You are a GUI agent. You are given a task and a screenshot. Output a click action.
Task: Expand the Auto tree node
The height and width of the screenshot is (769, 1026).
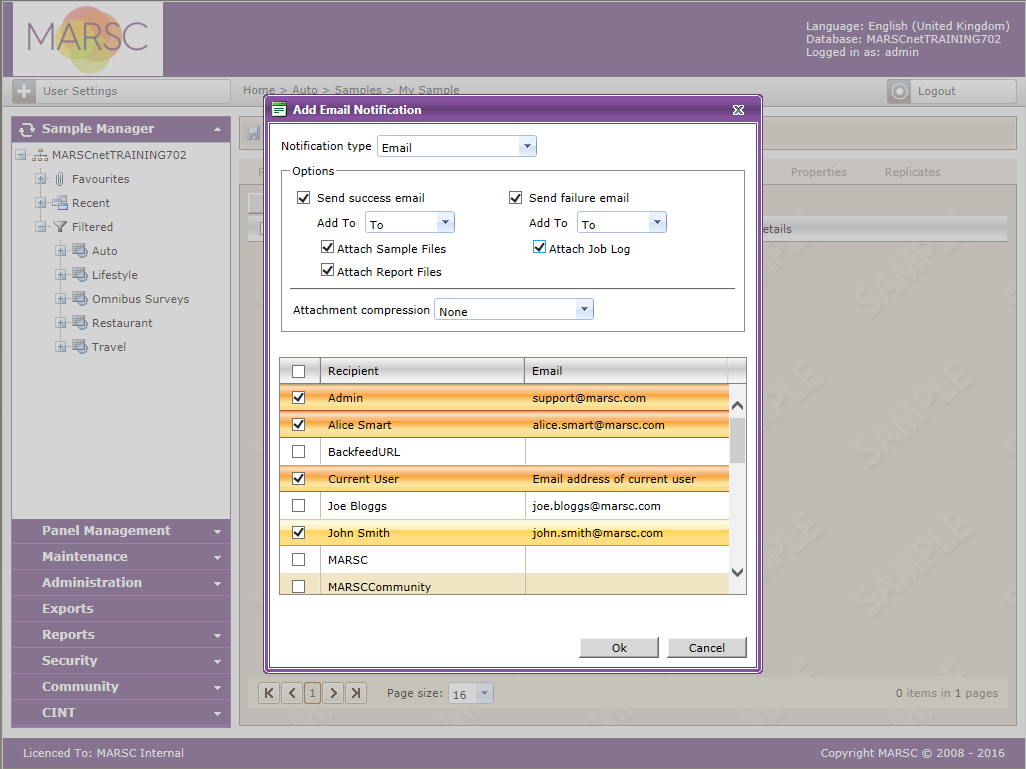pos(61,251)
